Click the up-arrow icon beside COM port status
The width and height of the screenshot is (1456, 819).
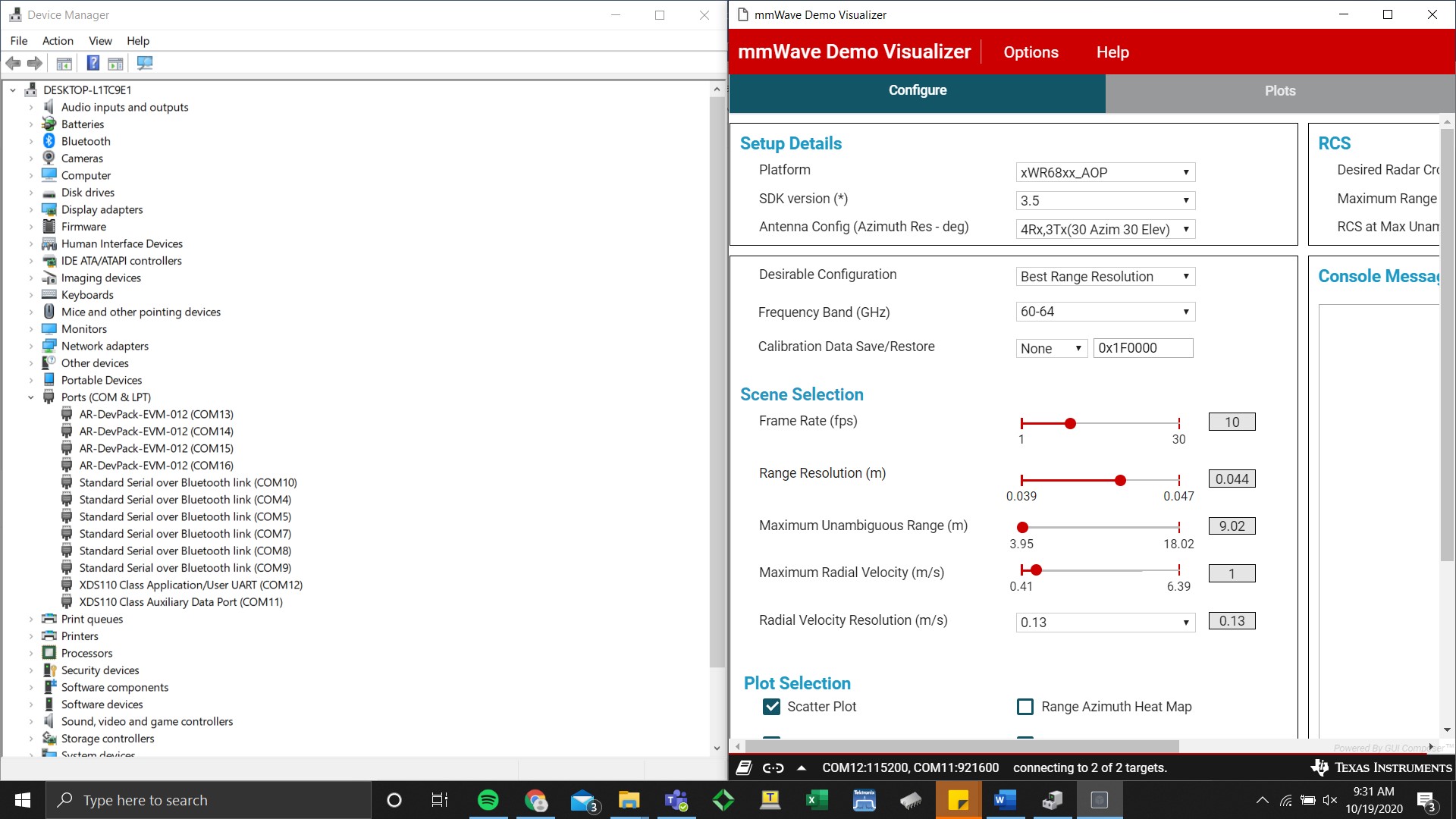(802, 767)
